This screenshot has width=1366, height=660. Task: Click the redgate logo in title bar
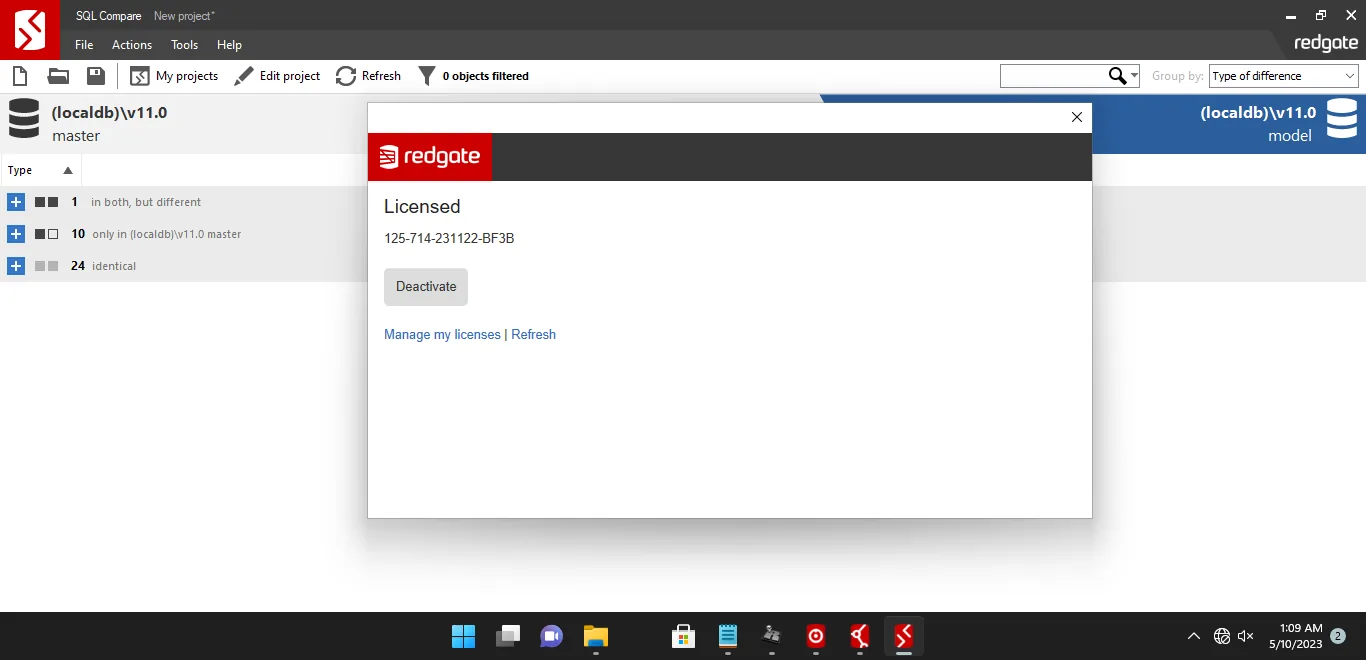(1326, 44)
